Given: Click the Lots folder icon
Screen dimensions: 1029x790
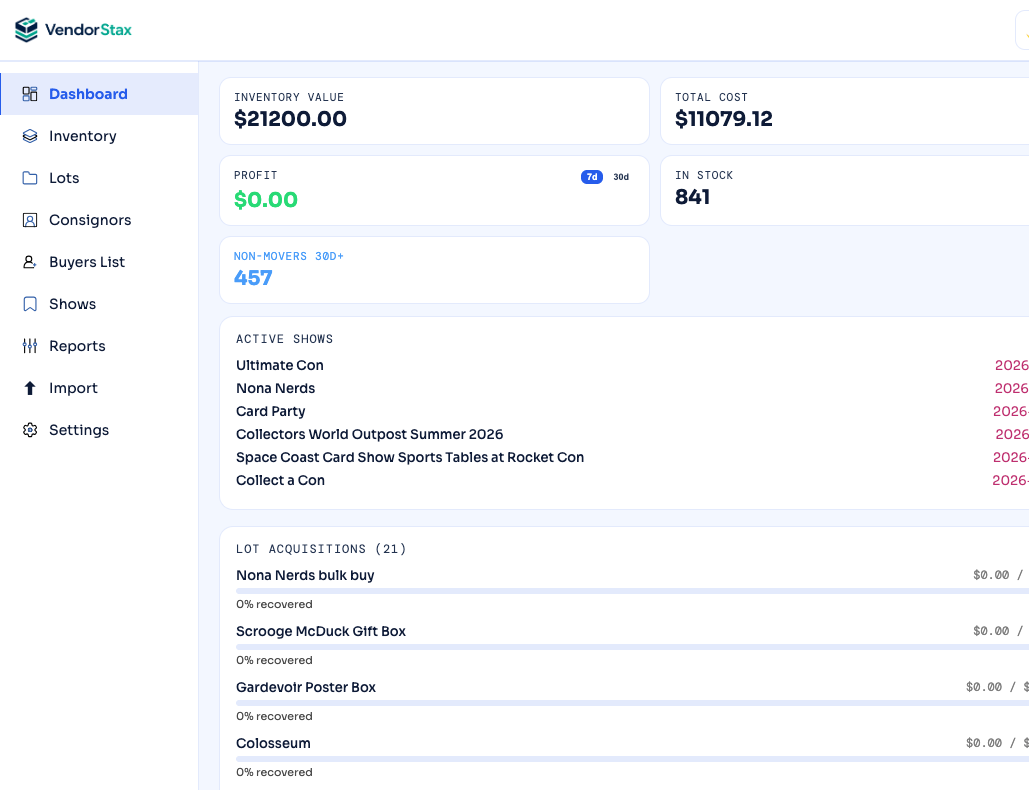Looking at the screenshot, I should pos(30,178).
